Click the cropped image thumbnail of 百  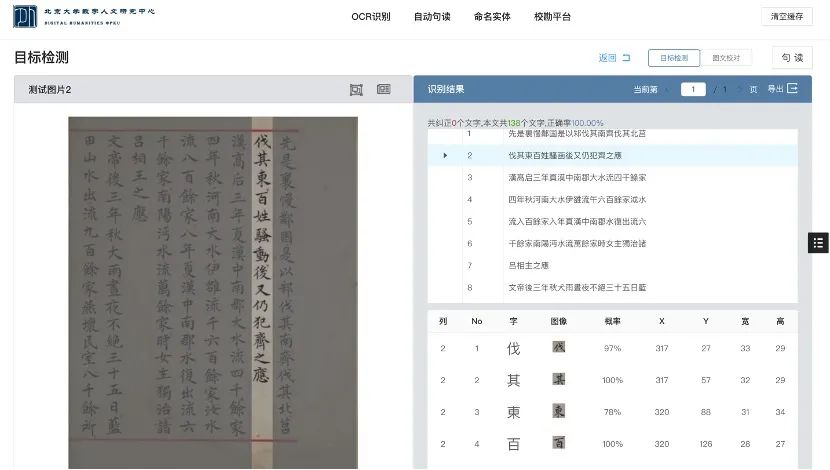pos(558,442)
